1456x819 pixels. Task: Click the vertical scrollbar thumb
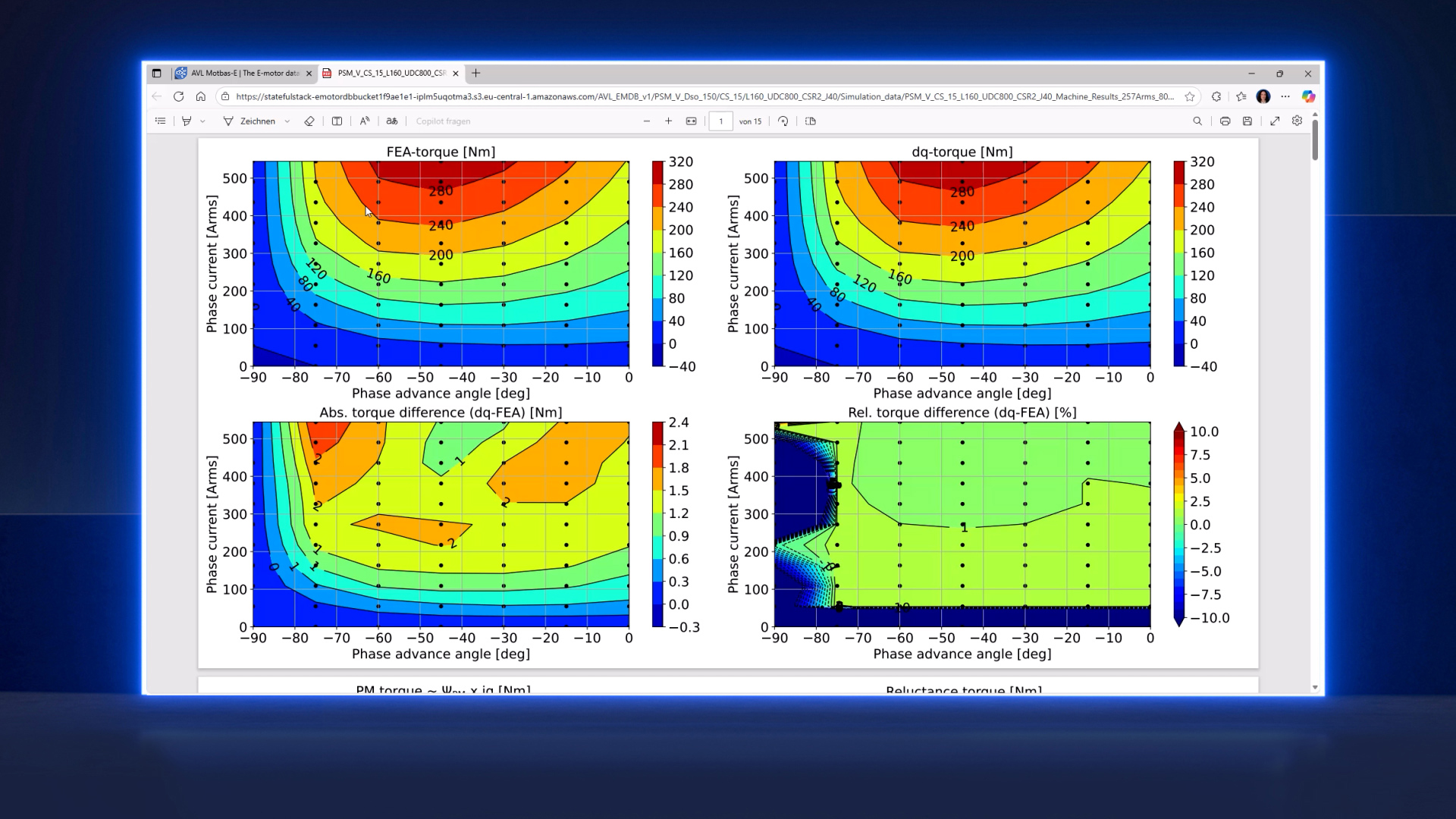pyautogui.click(x=1315, y=140)
